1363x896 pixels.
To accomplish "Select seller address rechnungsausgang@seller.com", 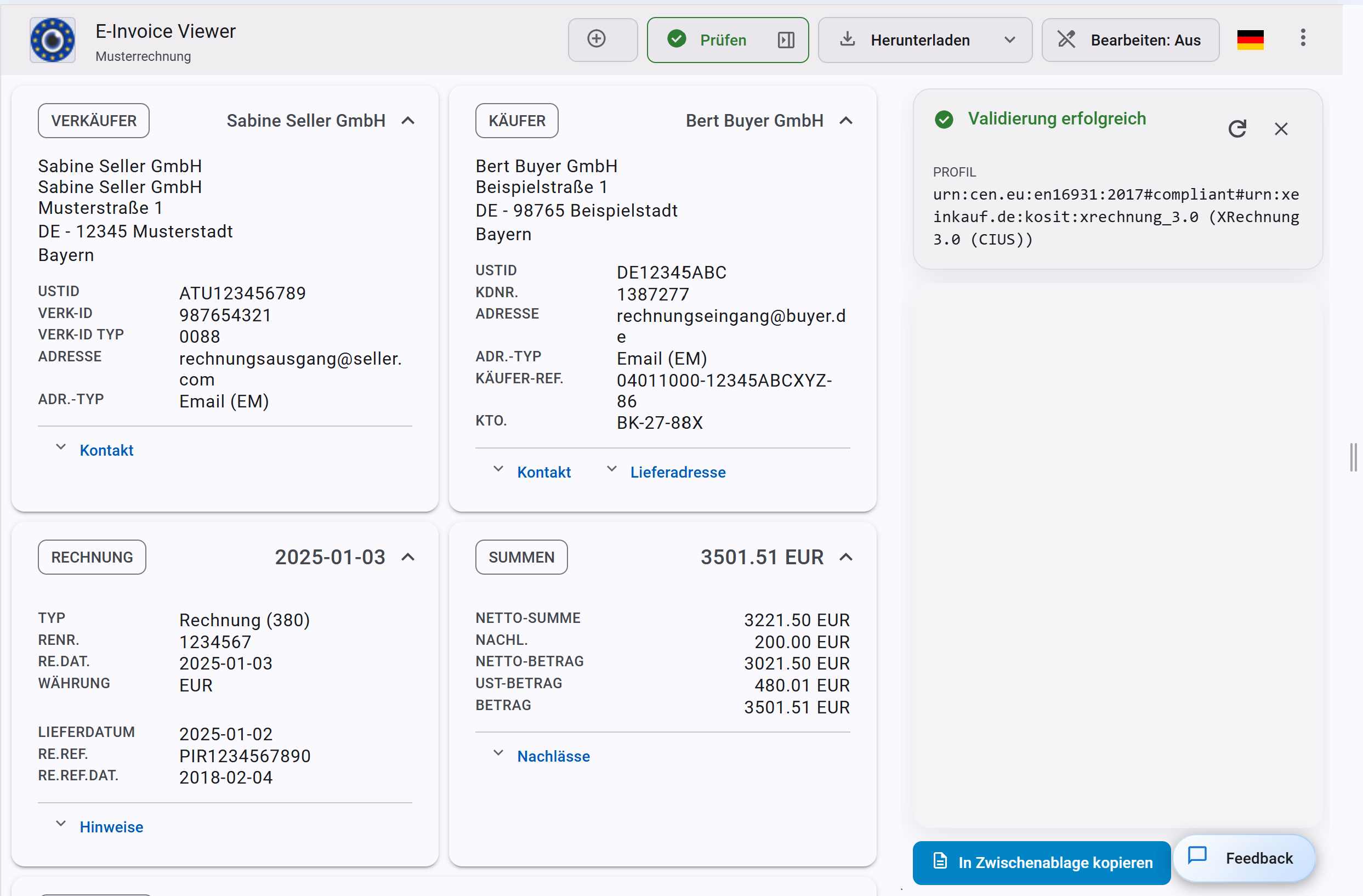I will [x=291, y=369].
